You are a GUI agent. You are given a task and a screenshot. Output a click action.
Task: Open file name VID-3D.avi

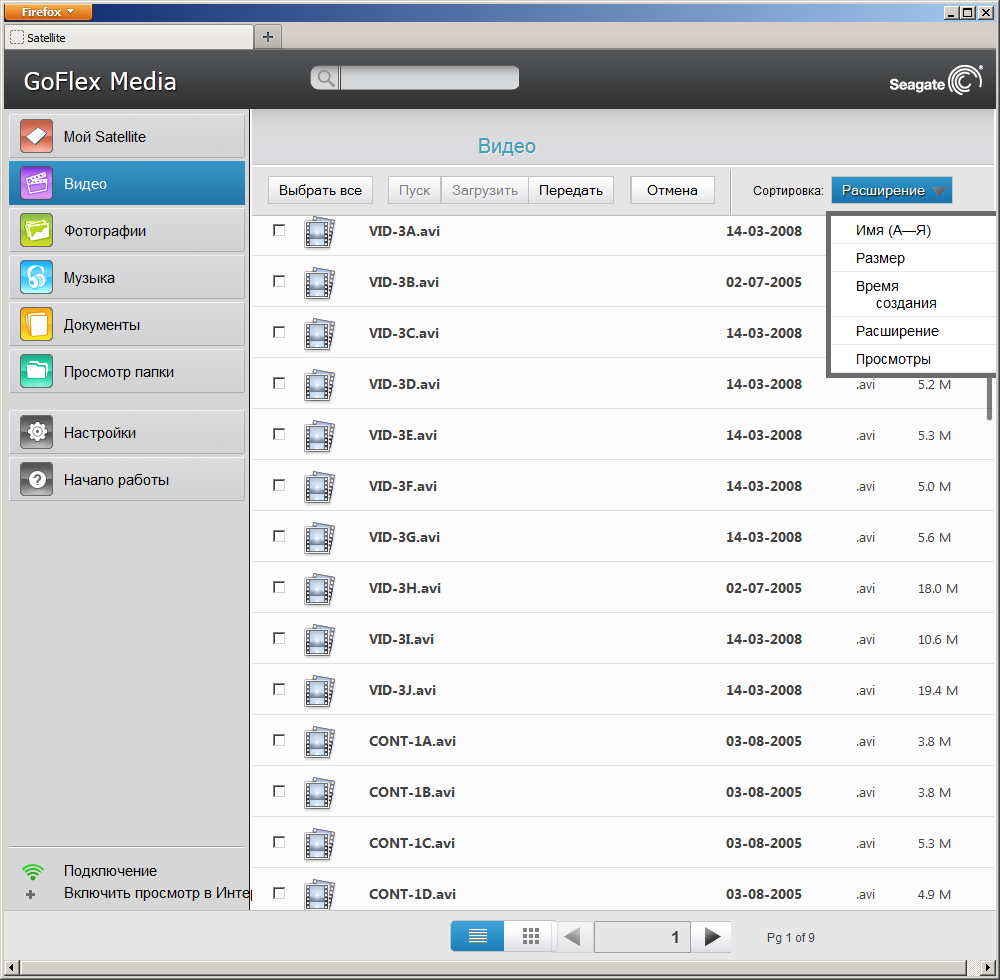pos(404,384)
